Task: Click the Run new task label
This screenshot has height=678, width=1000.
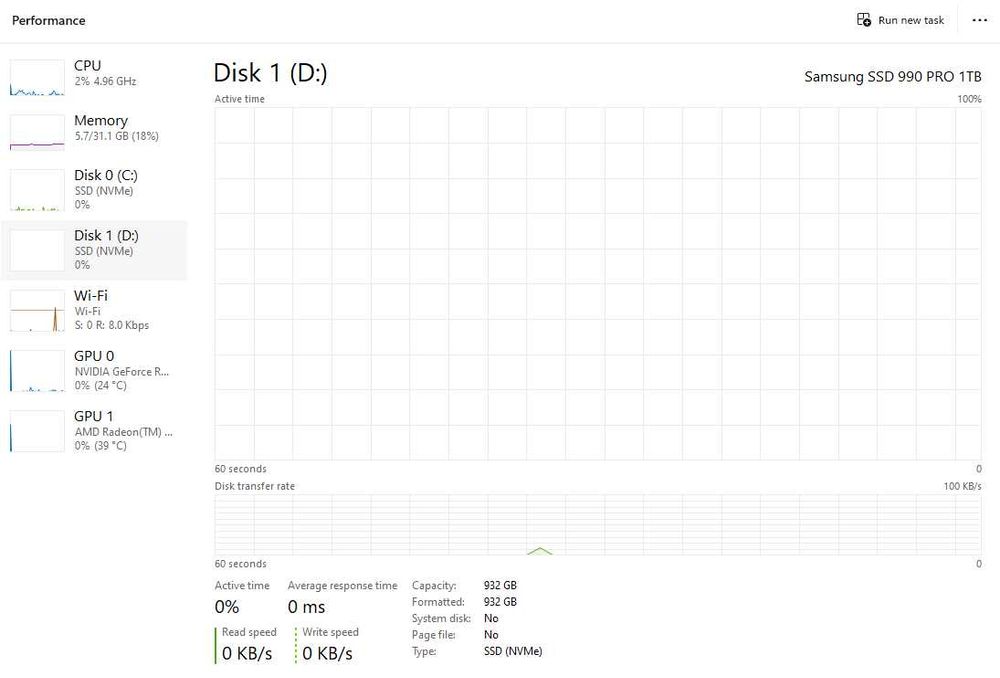Action: coord(911,20)
